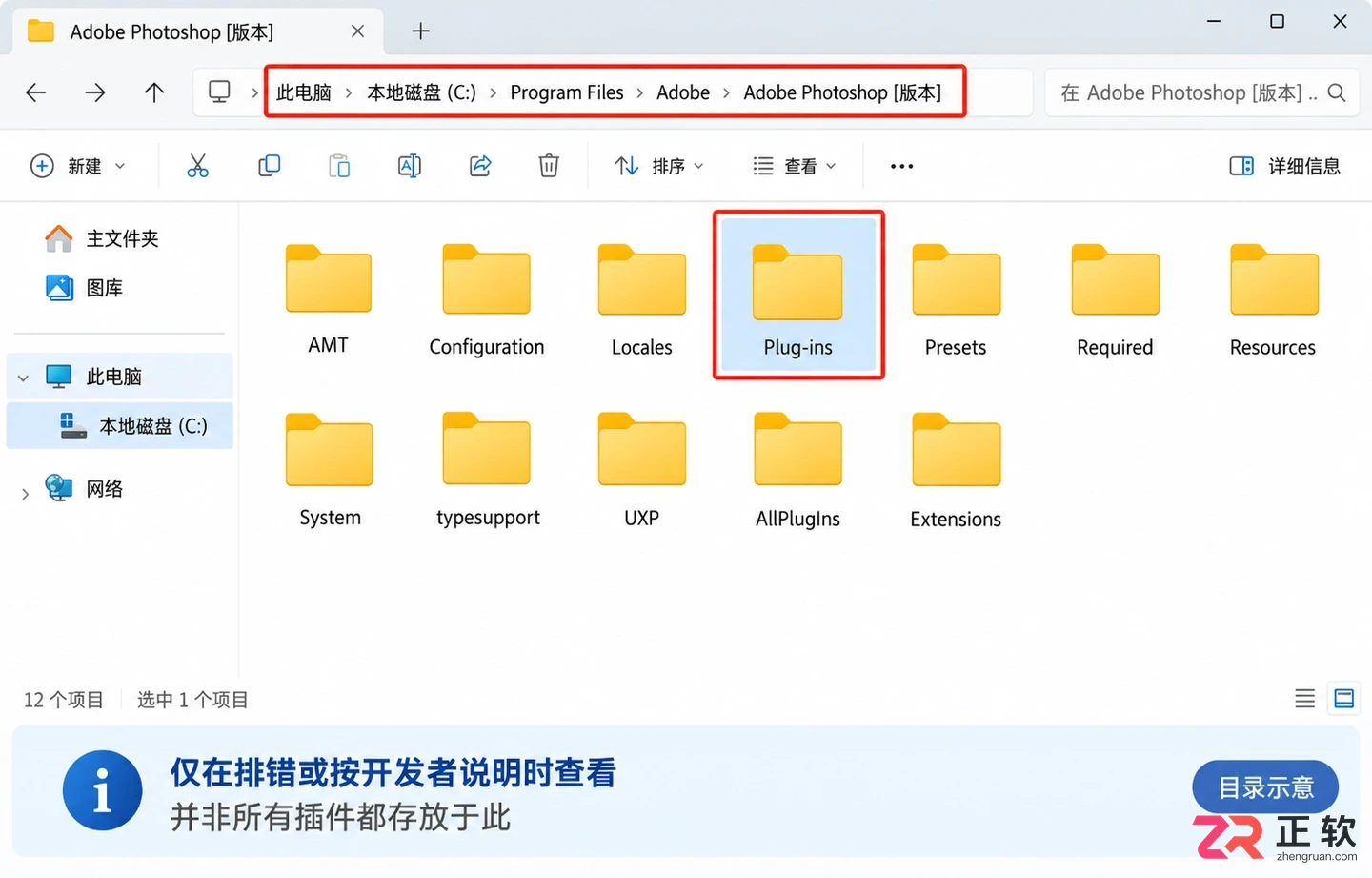
Task: Click Program Files breadcrumb segment
Action: point(567,92)
